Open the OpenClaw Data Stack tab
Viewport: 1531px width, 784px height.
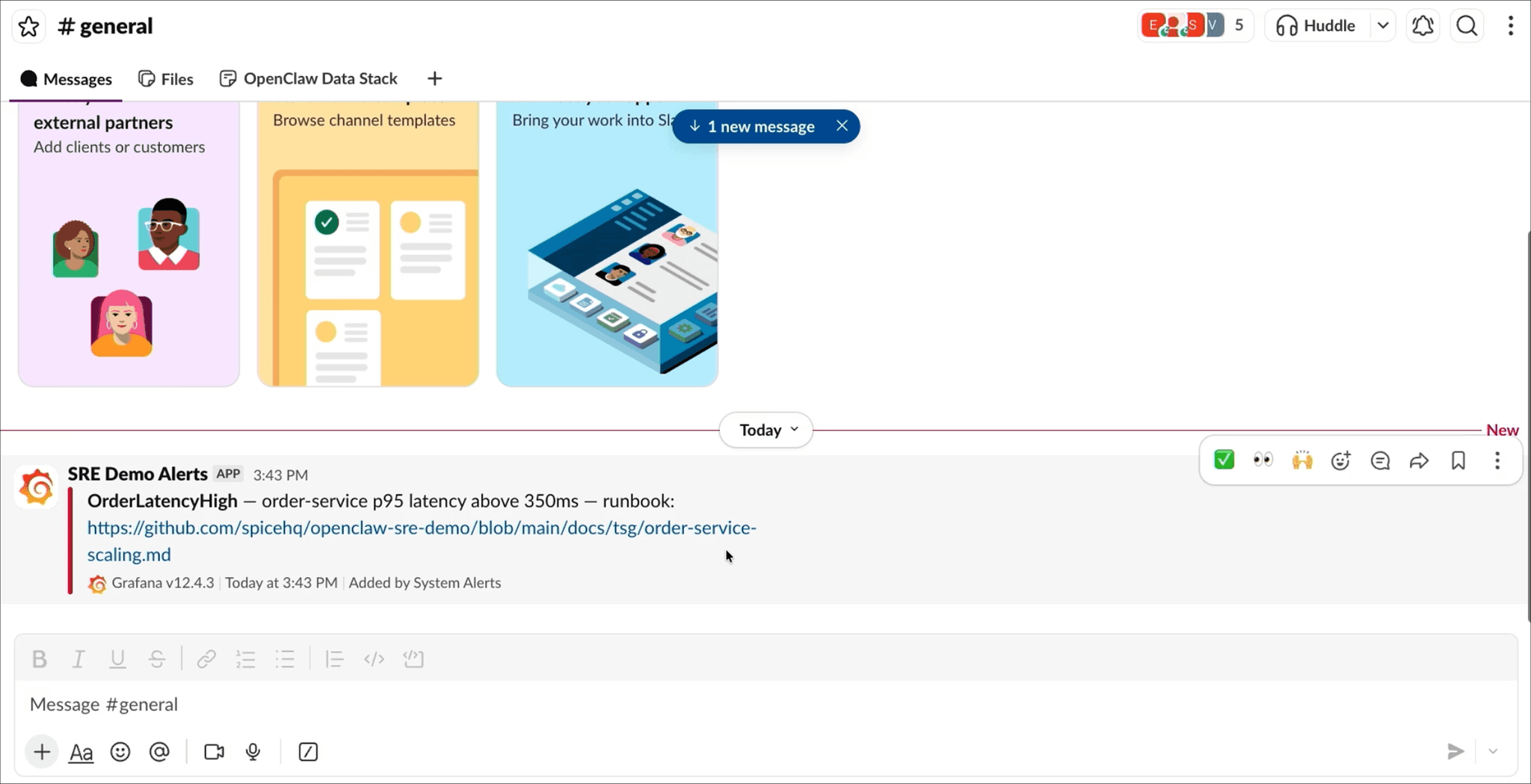click(x=309, y=79)
